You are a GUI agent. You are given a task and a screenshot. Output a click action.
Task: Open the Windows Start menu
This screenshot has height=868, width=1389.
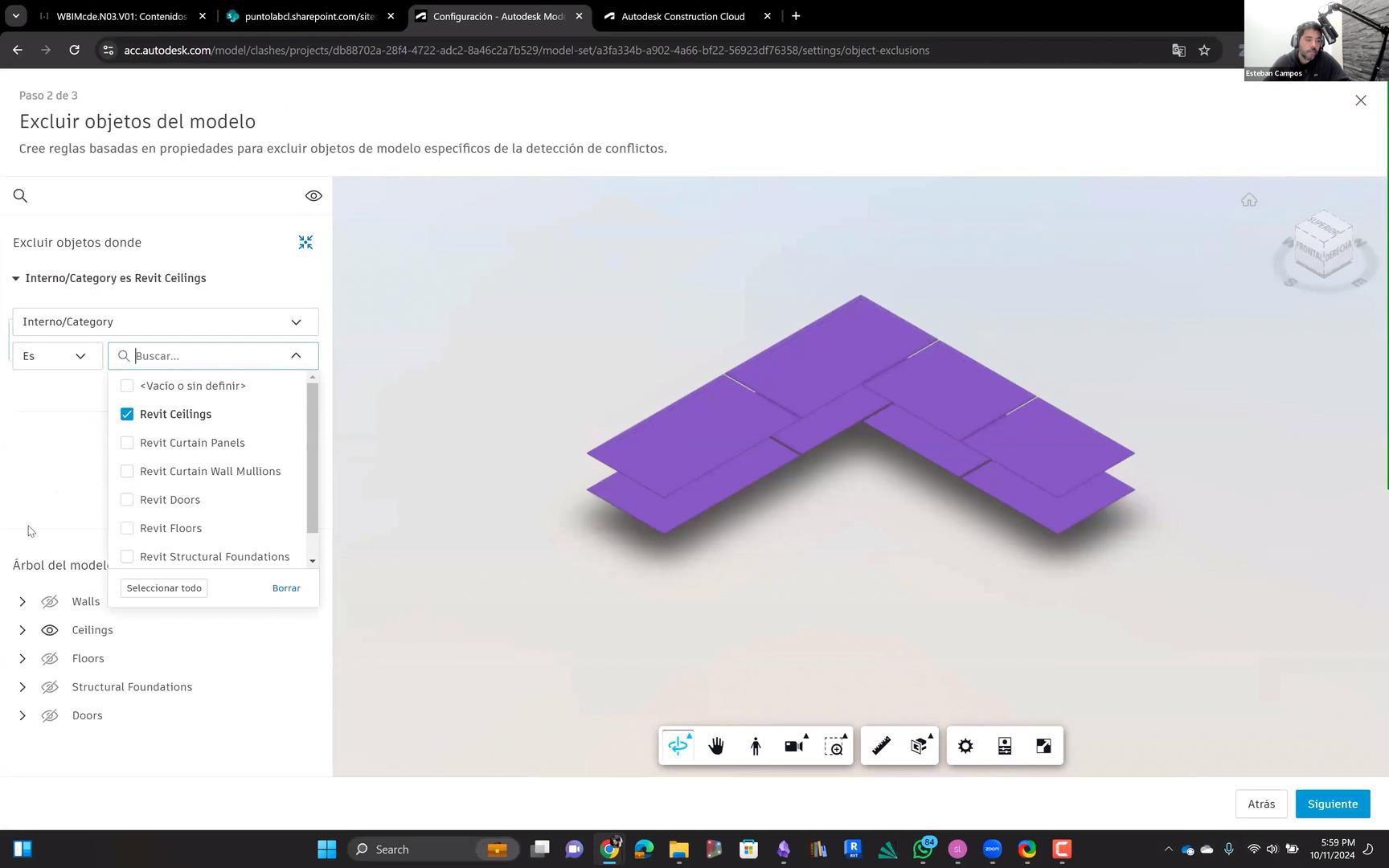tap(326, 849)
